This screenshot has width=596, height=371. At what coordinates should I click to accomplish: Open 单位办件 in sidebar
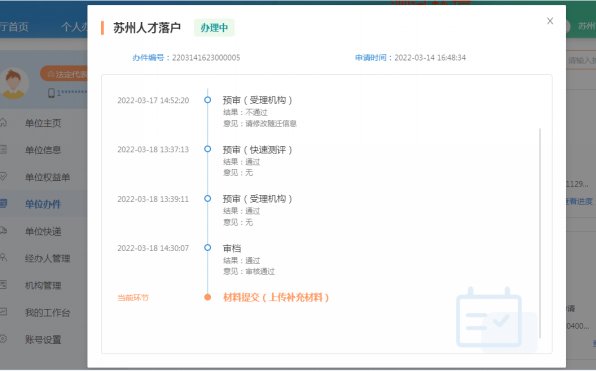[43, 204]
